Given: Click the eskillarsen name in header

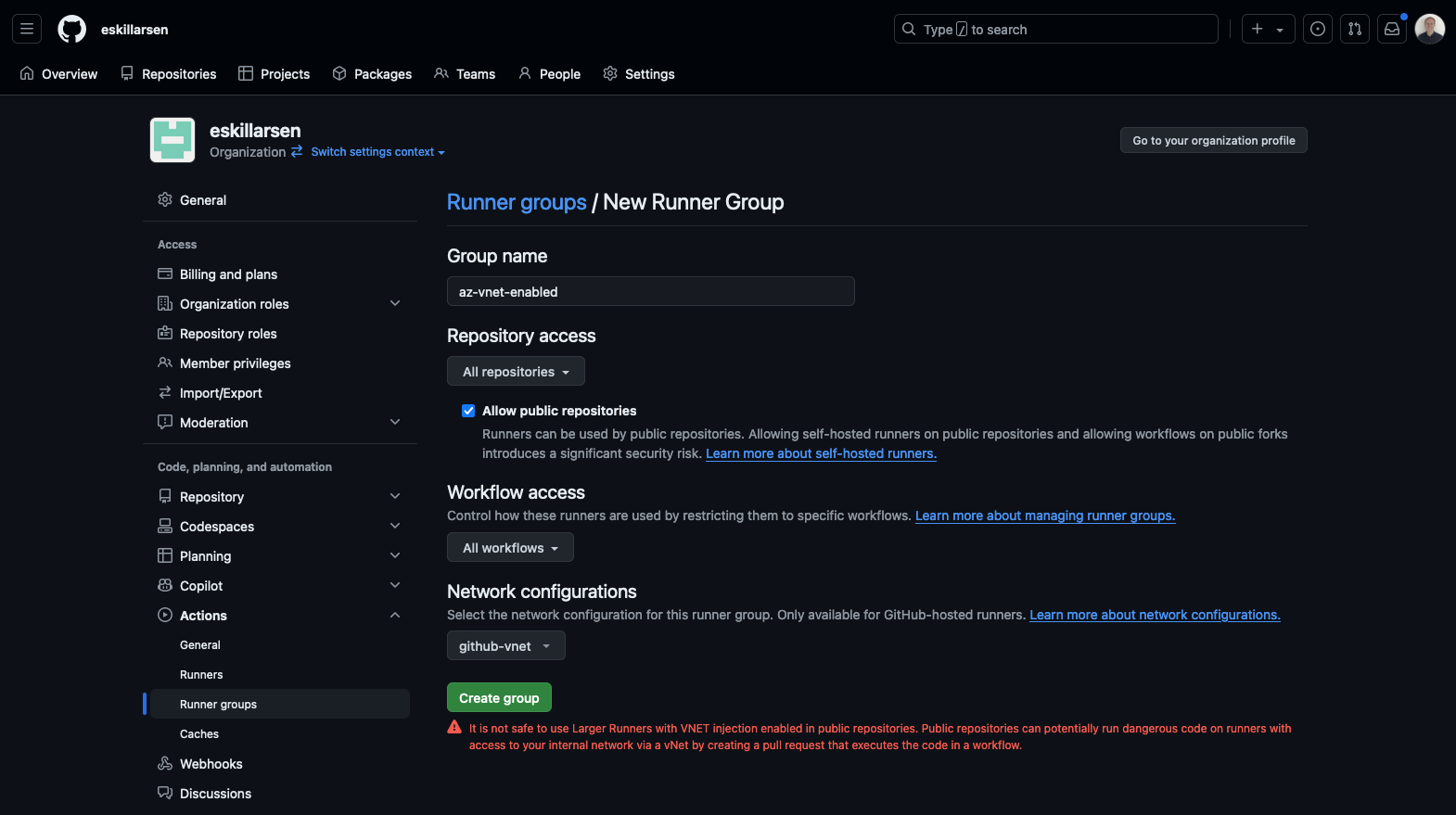Looking at the screenshot, I should pos(134,29).
